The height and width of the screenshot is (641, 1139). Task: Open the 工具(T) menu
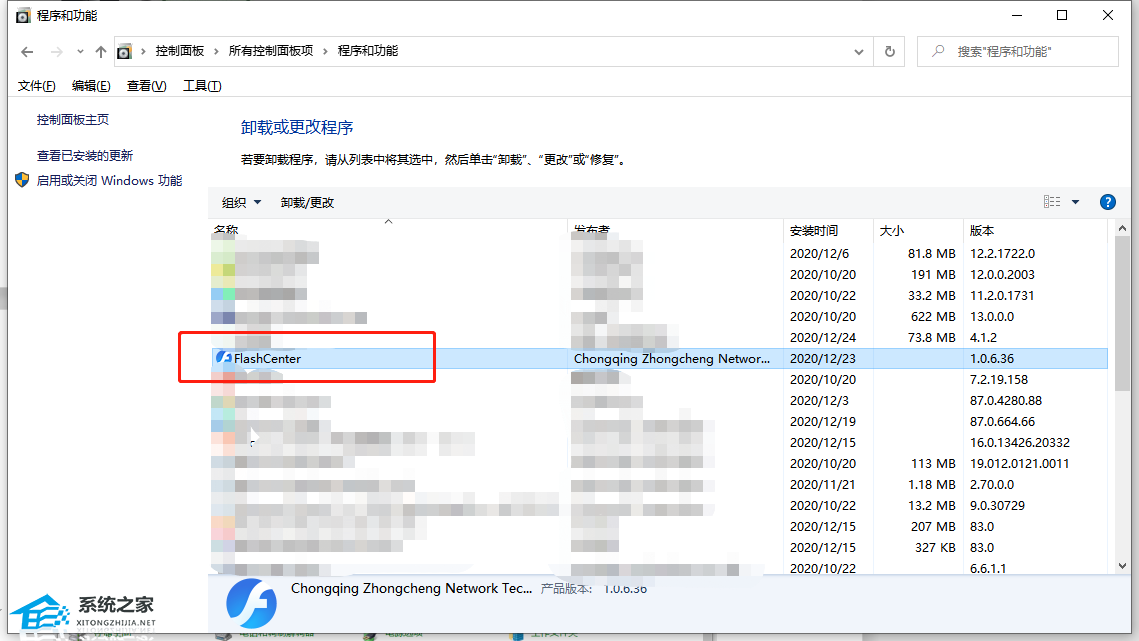pyautogui.click(x=202, y=86)
